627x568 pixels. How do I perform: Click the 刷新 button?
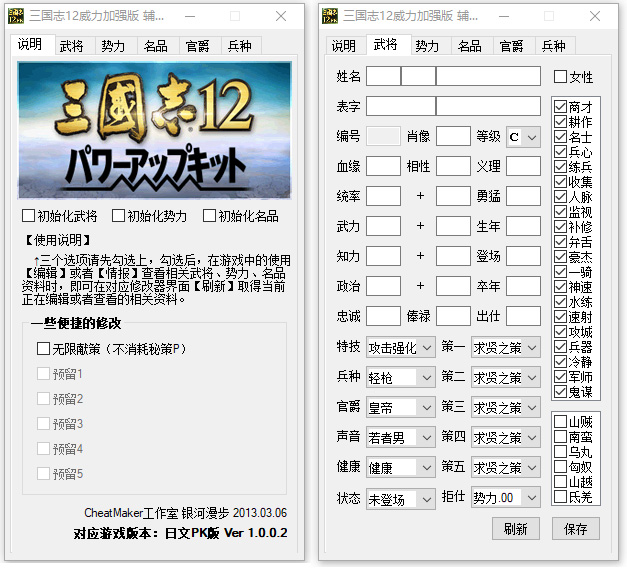pyautogui.click(x=516, y=528)
